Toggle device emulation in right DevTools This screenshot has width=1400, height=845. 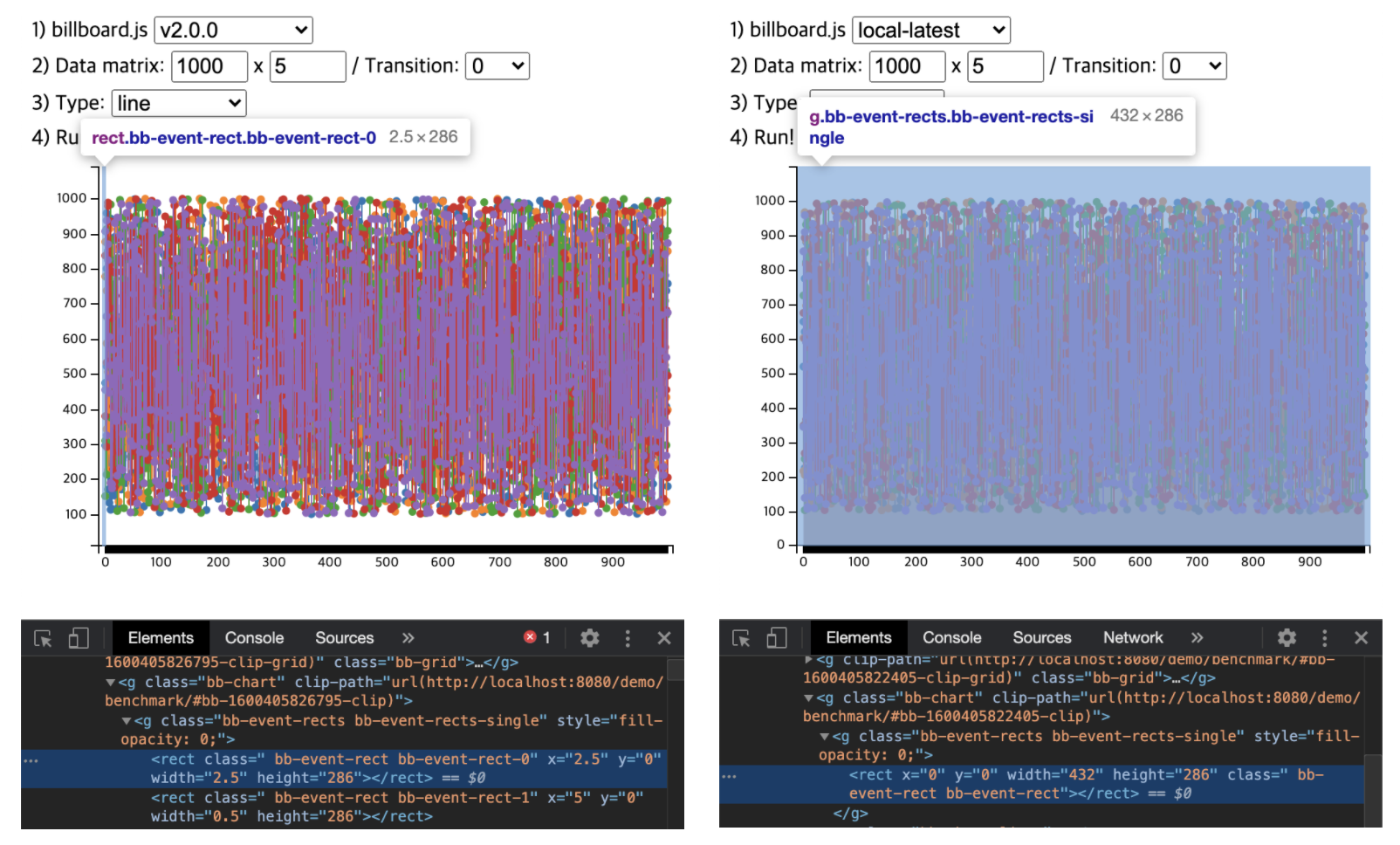776,637
